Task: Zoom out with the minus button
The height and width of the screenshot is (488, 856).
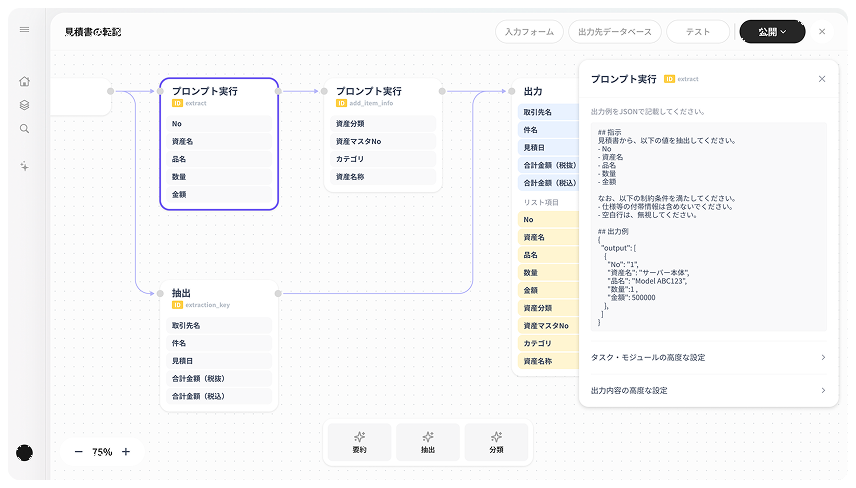Action: [78, 452]
